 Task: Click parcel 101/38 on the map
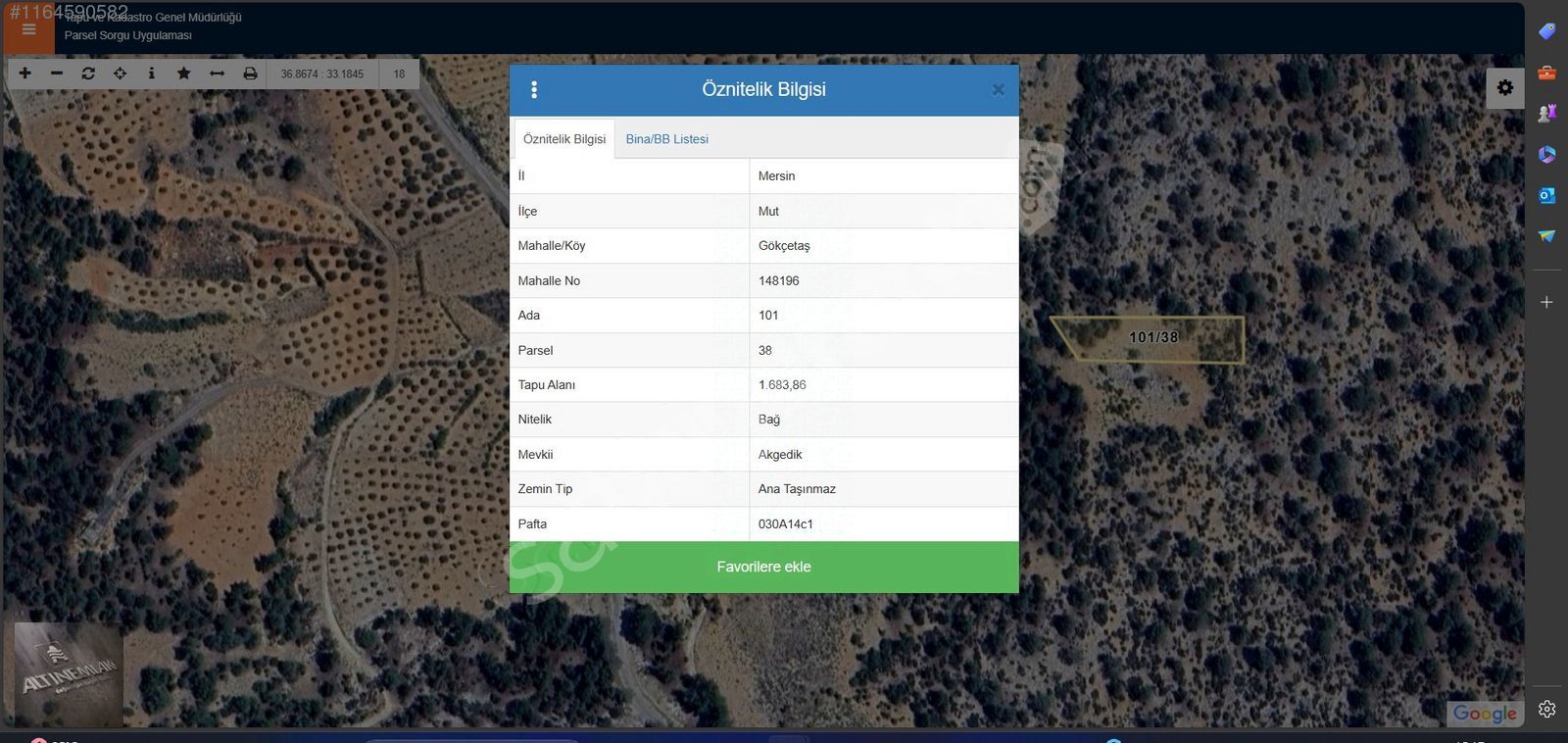pos(1153,339)
